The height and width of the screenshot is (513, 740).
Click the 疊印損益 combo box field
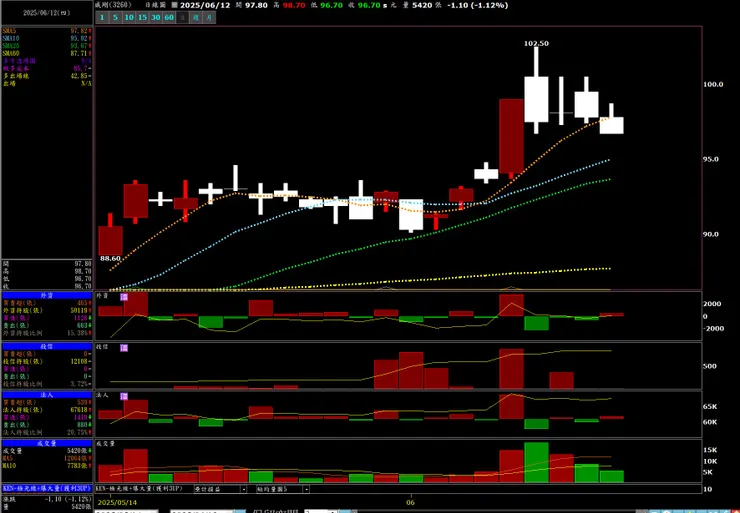tap(220, 489)
